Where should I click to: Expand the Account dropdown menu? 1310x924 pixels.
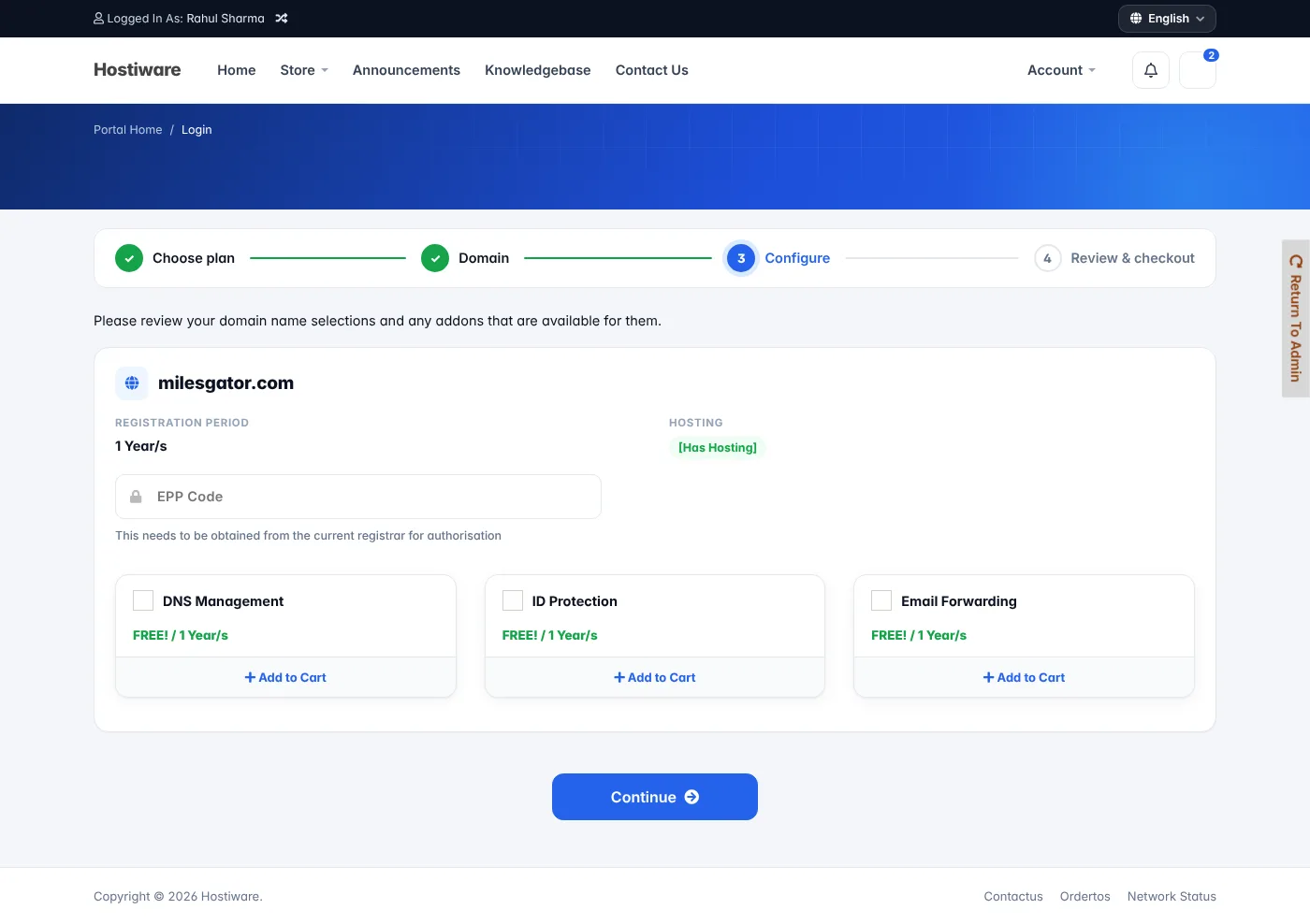[x=1061, y=70]
